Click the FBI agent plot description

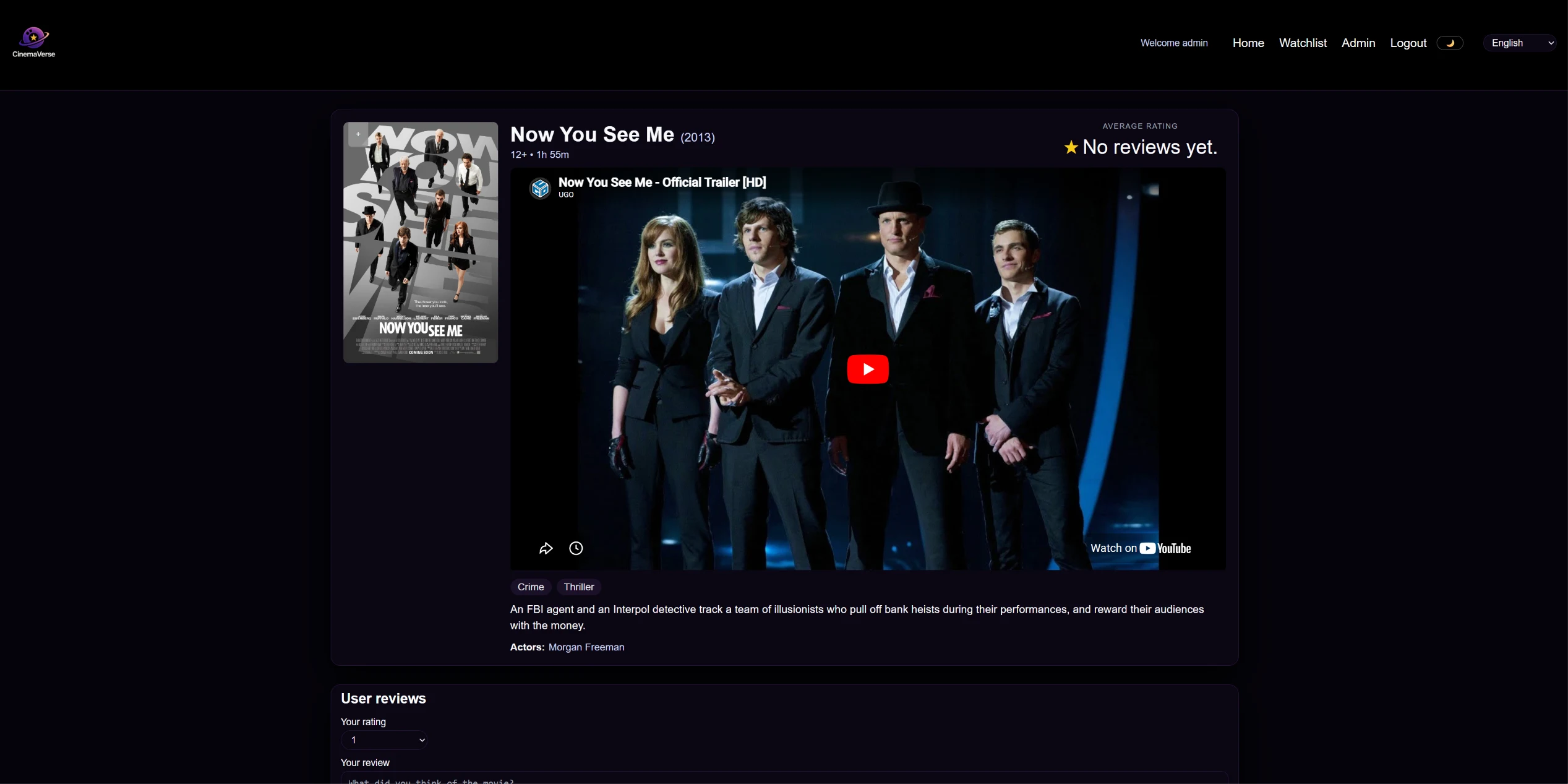coord(857,618)
